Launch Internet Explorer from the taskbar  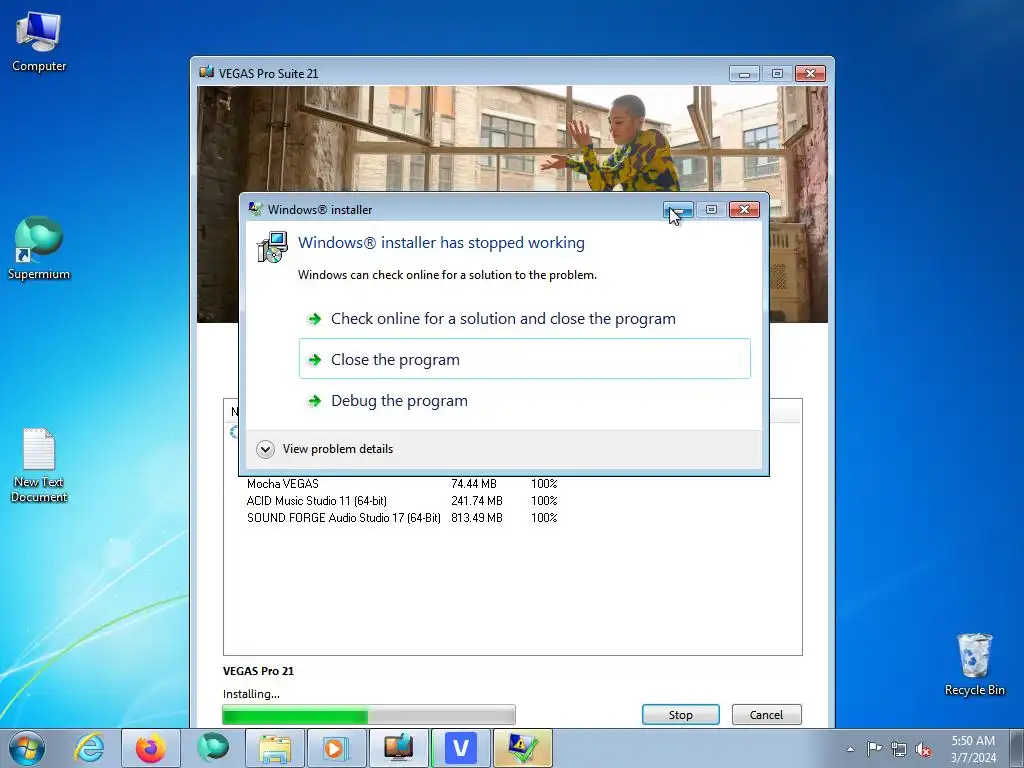pos(89,748)
